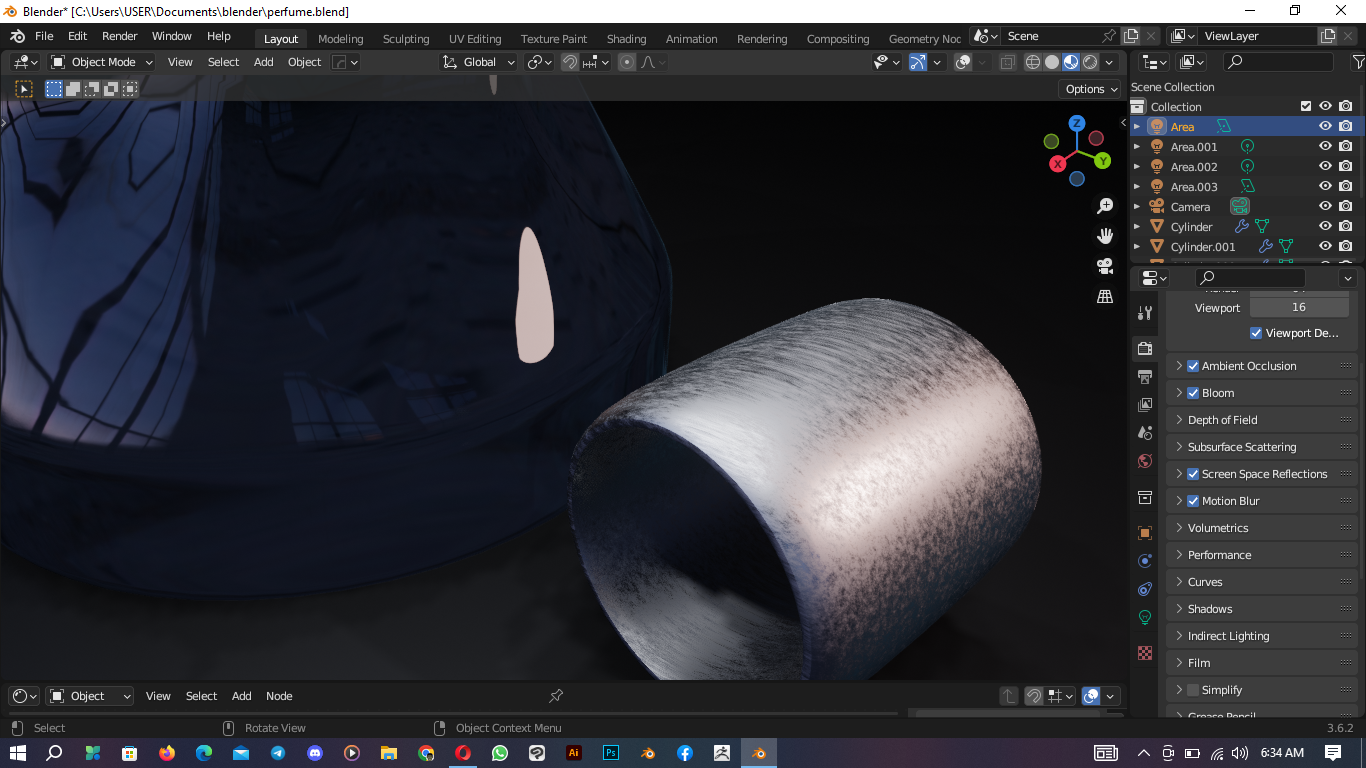Uncheck the Ambient Occlusion checkbox
Screen dimensions: 1366x768
[1193, 366]
